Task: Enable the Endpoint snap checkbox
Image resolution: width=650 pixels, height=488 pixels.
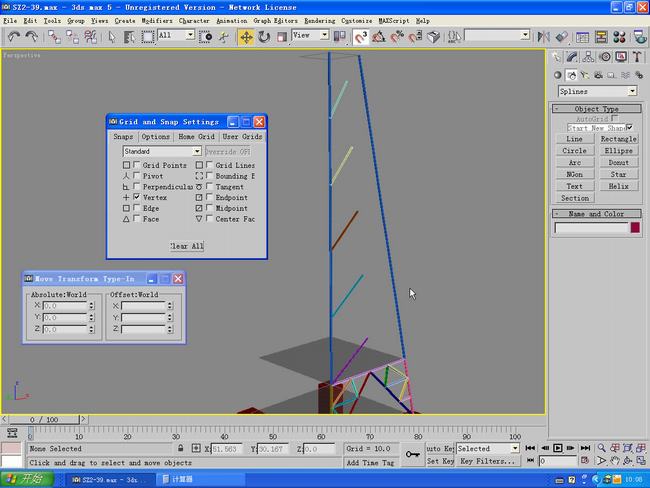Action: [209, 197]
